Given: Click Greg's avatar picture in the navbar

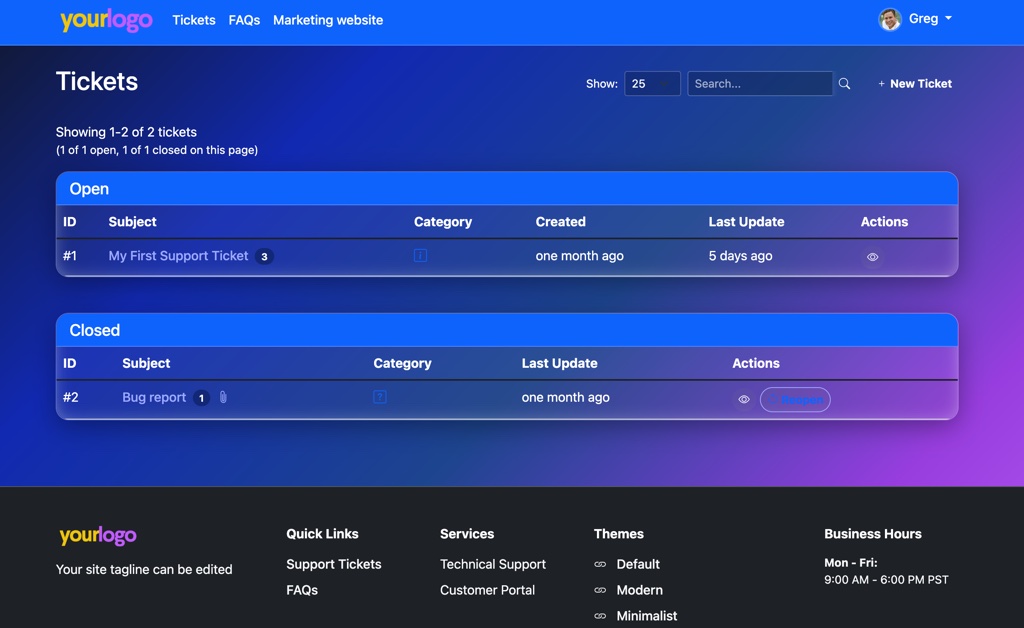Looking at the screenshot, I should [889, 19].
